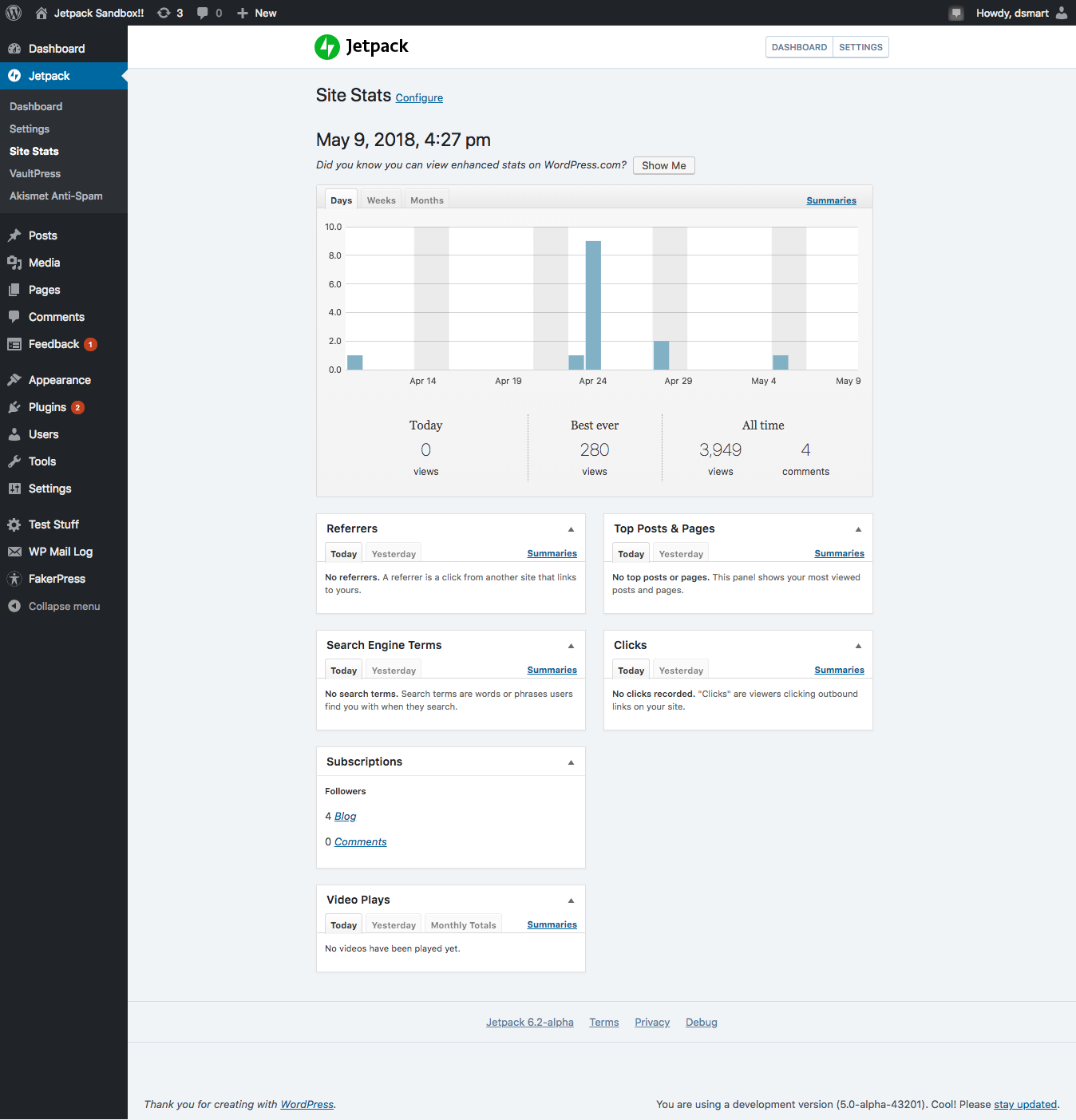Image resolution: width=1076 pixels, height=1120 pixels.
Task: Click the Jetpack 6.2-alpha footer link
Action: coord(529,1022)
